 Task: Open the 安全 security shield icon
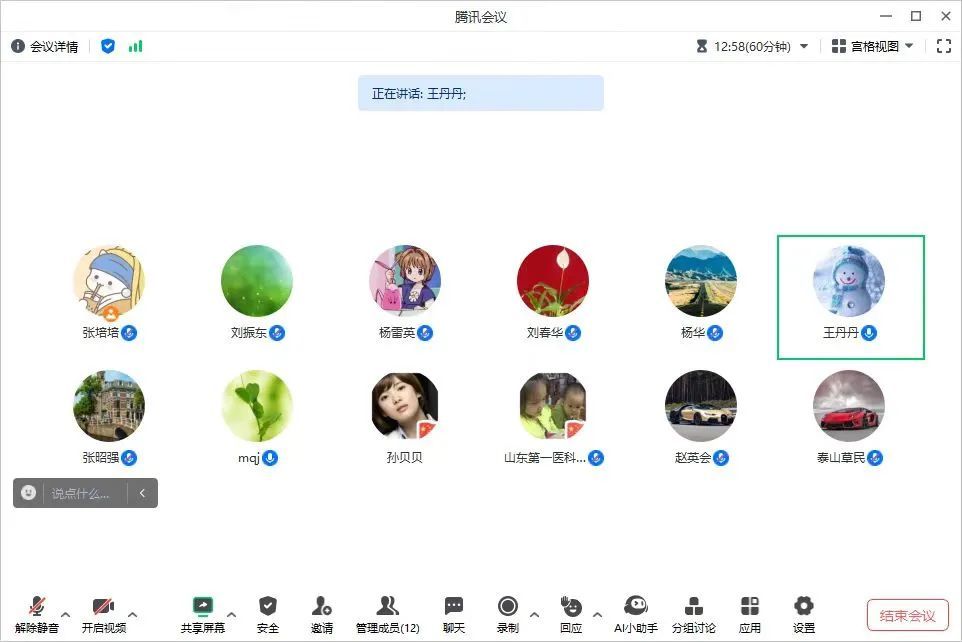267,607
